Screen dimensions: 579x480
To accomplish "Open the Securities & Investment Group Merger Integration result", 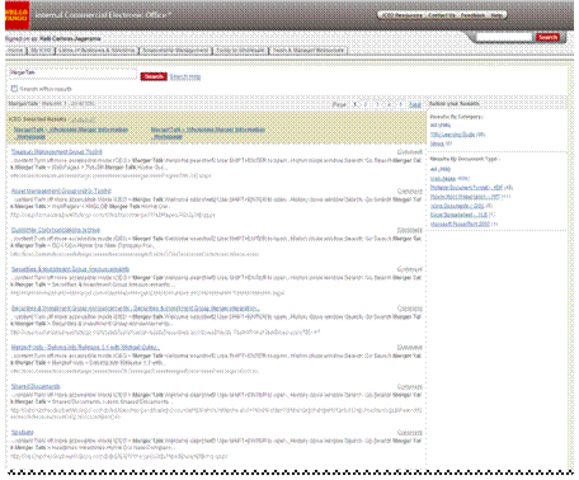I will tap(135, 308).
